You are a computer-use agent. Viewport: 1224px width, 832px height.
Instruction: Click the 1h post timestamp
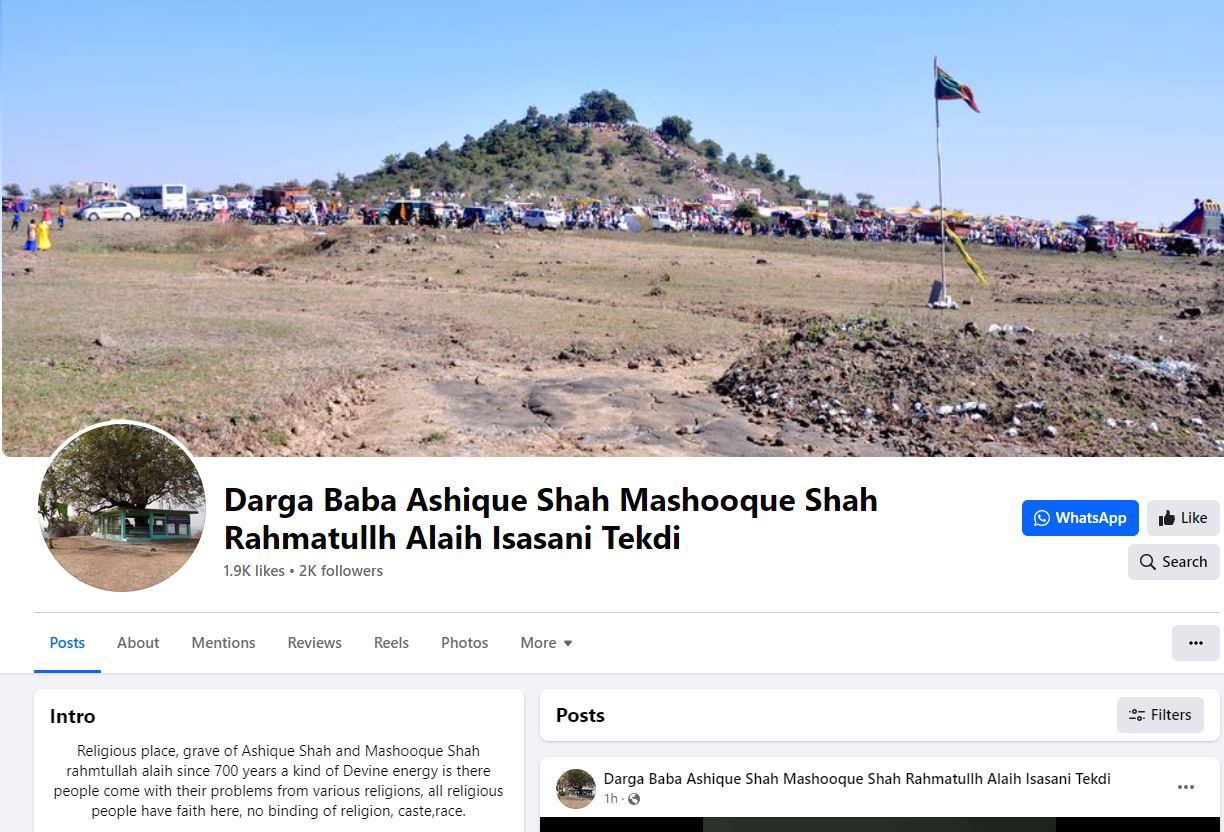tap(610, 799)
